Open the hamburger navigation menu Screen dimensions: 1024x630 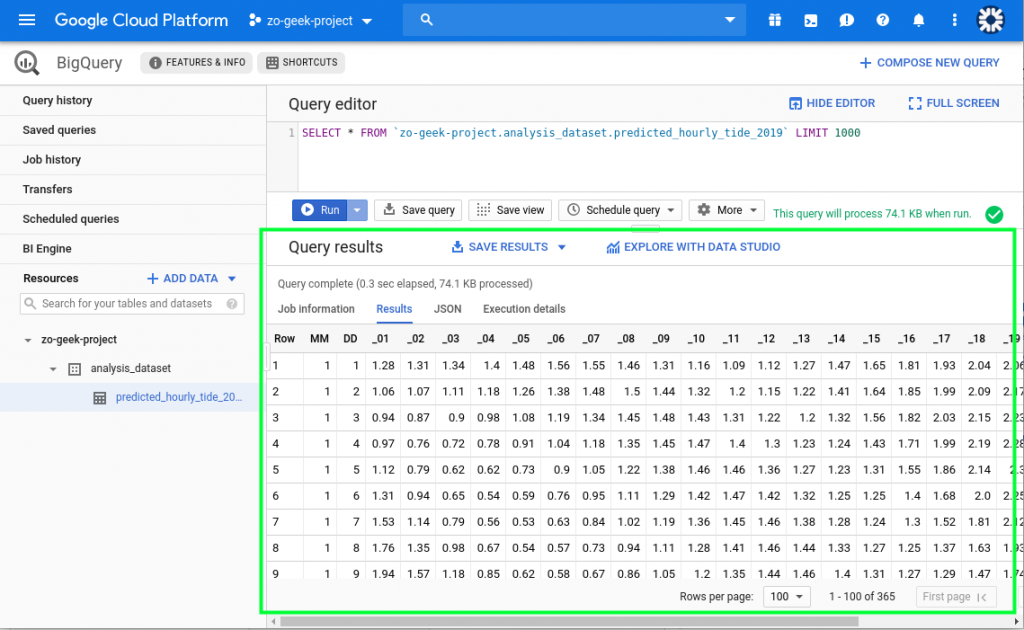(x=27, y=20)
